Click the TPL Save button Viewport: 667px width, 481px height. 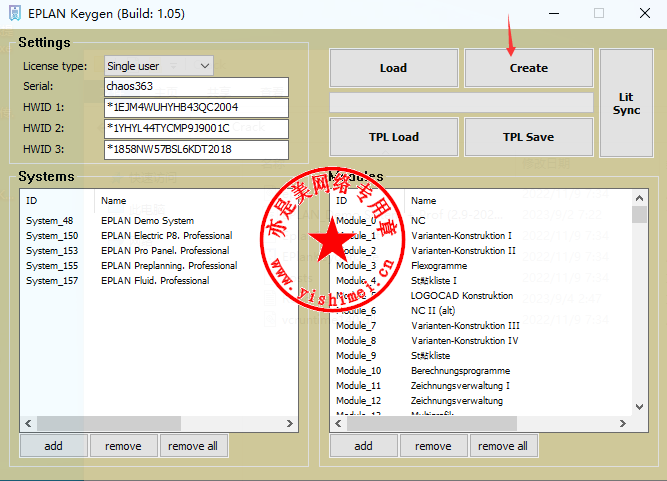(x=529, y=137)
